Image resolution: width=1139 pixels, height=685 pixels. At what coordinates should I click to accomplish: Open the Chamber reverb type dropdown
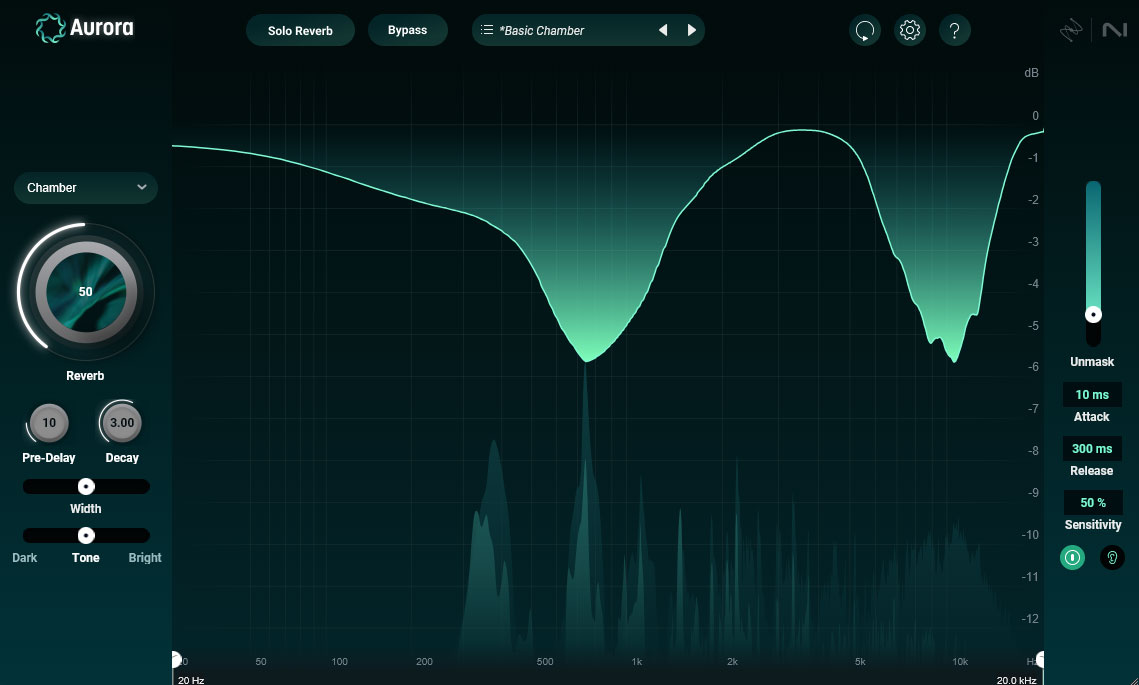tap(86, 187)
